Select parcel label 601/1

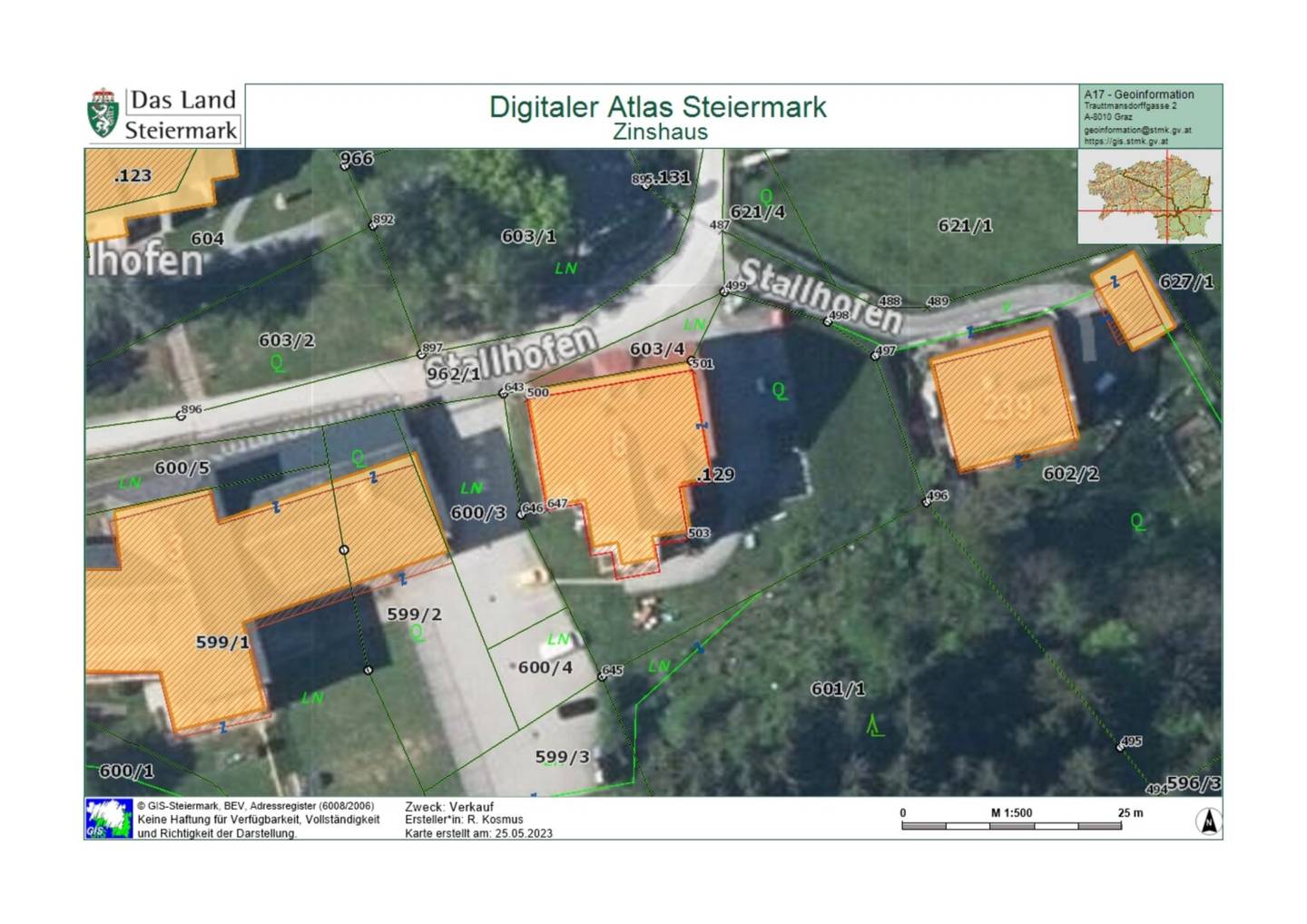(x=838, y=690)
